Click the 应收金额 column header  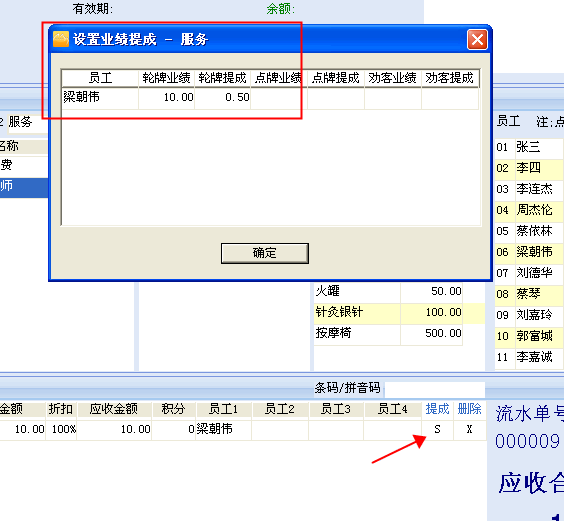pos(114,409)
